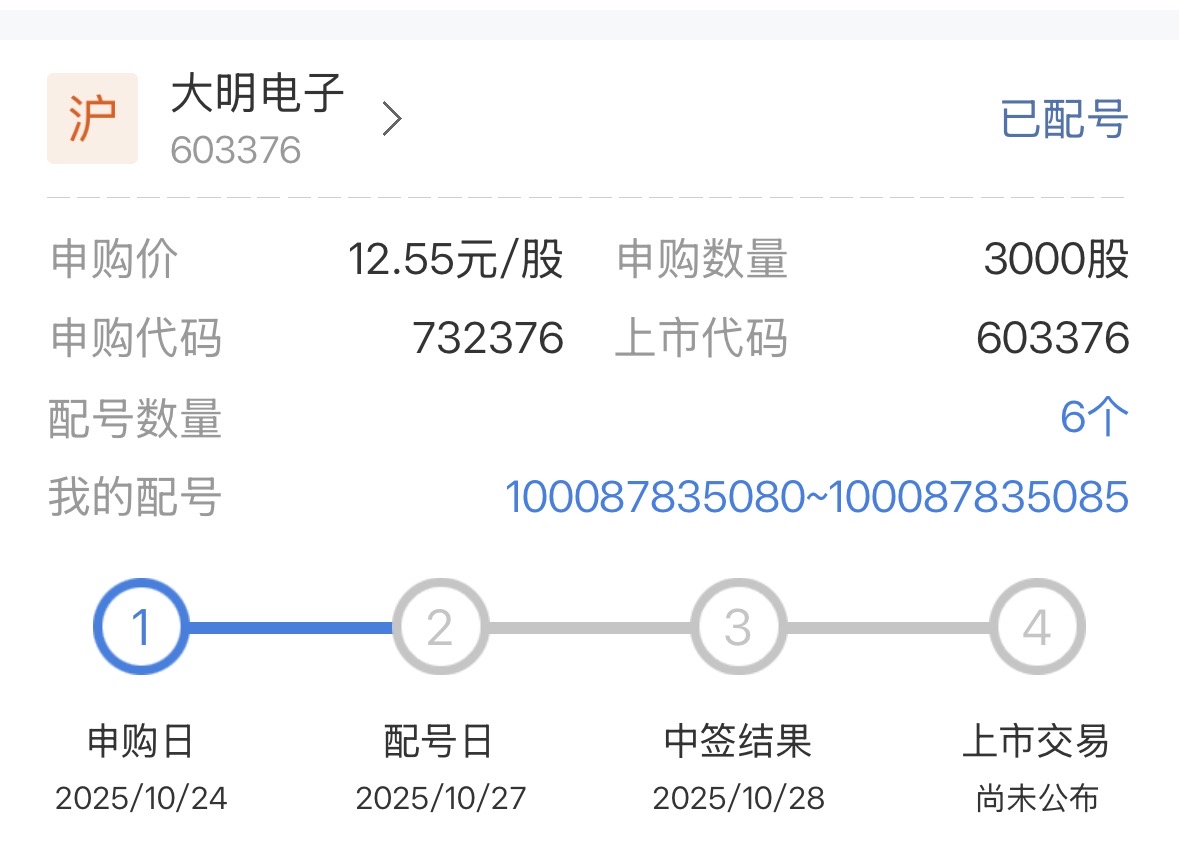The height and width of the screenshot is (867, 1179).
Task: Click the 配号日 2025/10/27 date label
Action: [441, 798]
